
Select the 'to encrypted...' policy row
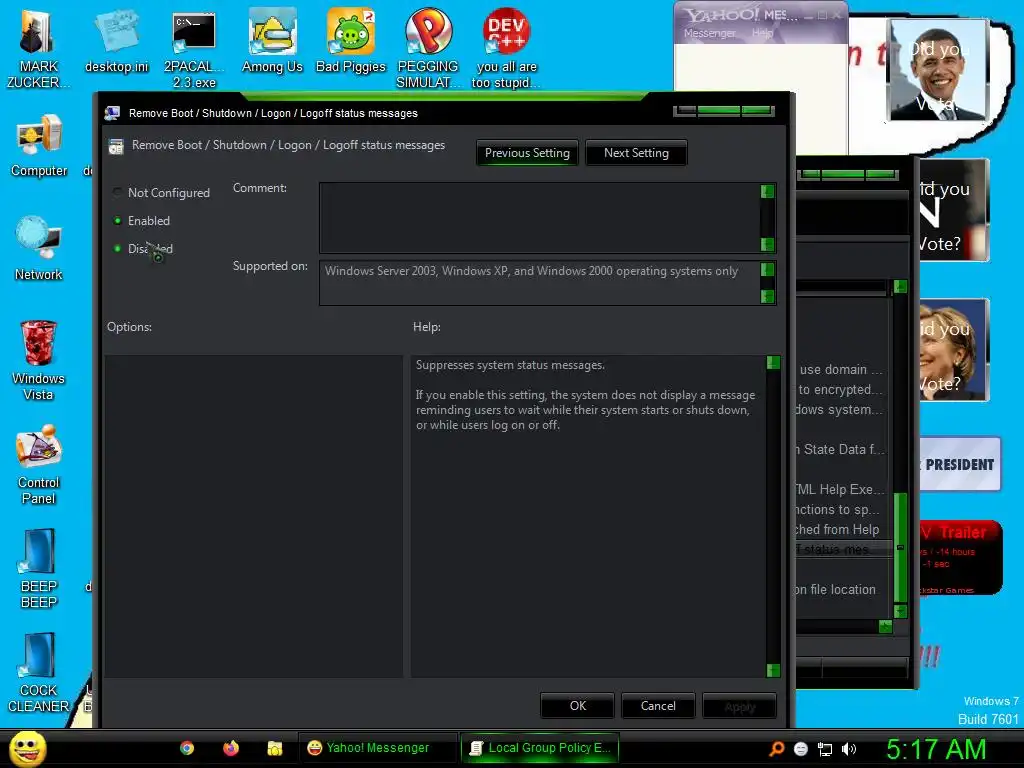click(x=842, y=389)
